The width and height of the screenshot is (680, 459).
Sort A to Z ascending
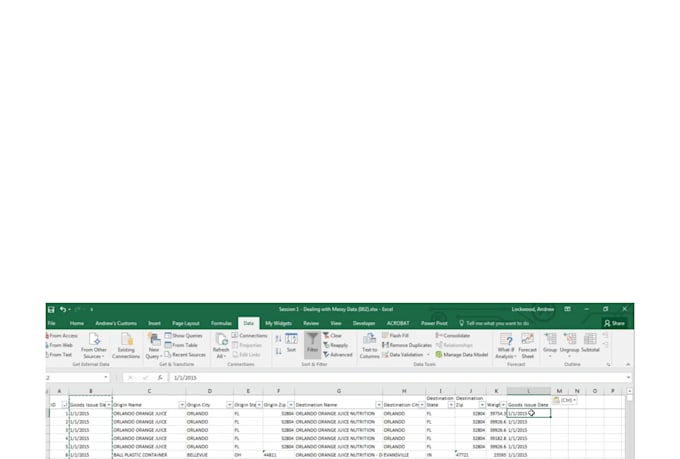click(x=278, y=338)
